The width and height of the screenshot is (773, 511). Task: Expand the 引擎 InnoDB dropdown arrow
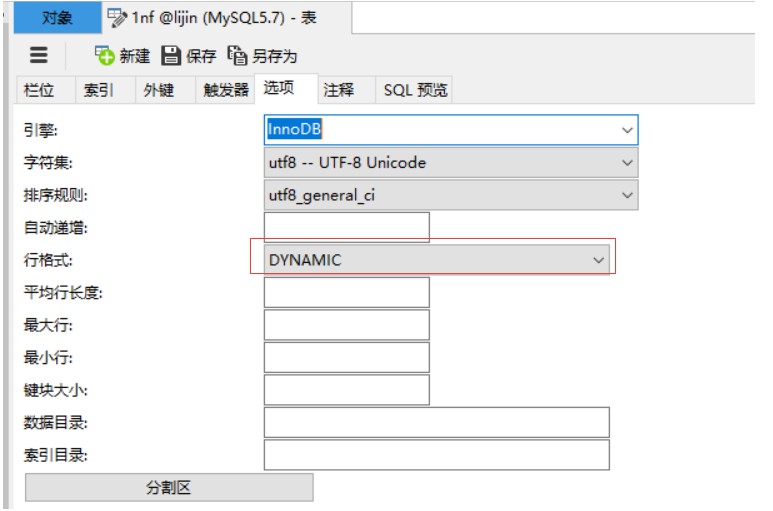click(x=627, y=130)
